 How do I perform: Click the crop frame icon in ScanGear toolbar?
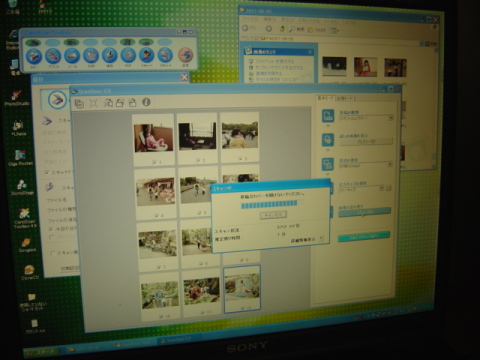[93, 103]
